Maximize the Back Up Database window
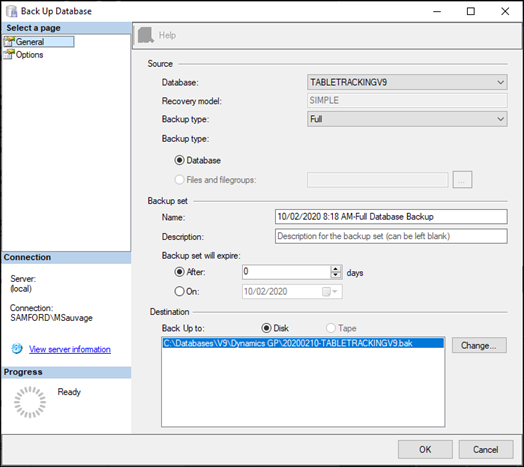Screen dimensions: 524x467 pos(471,11)
